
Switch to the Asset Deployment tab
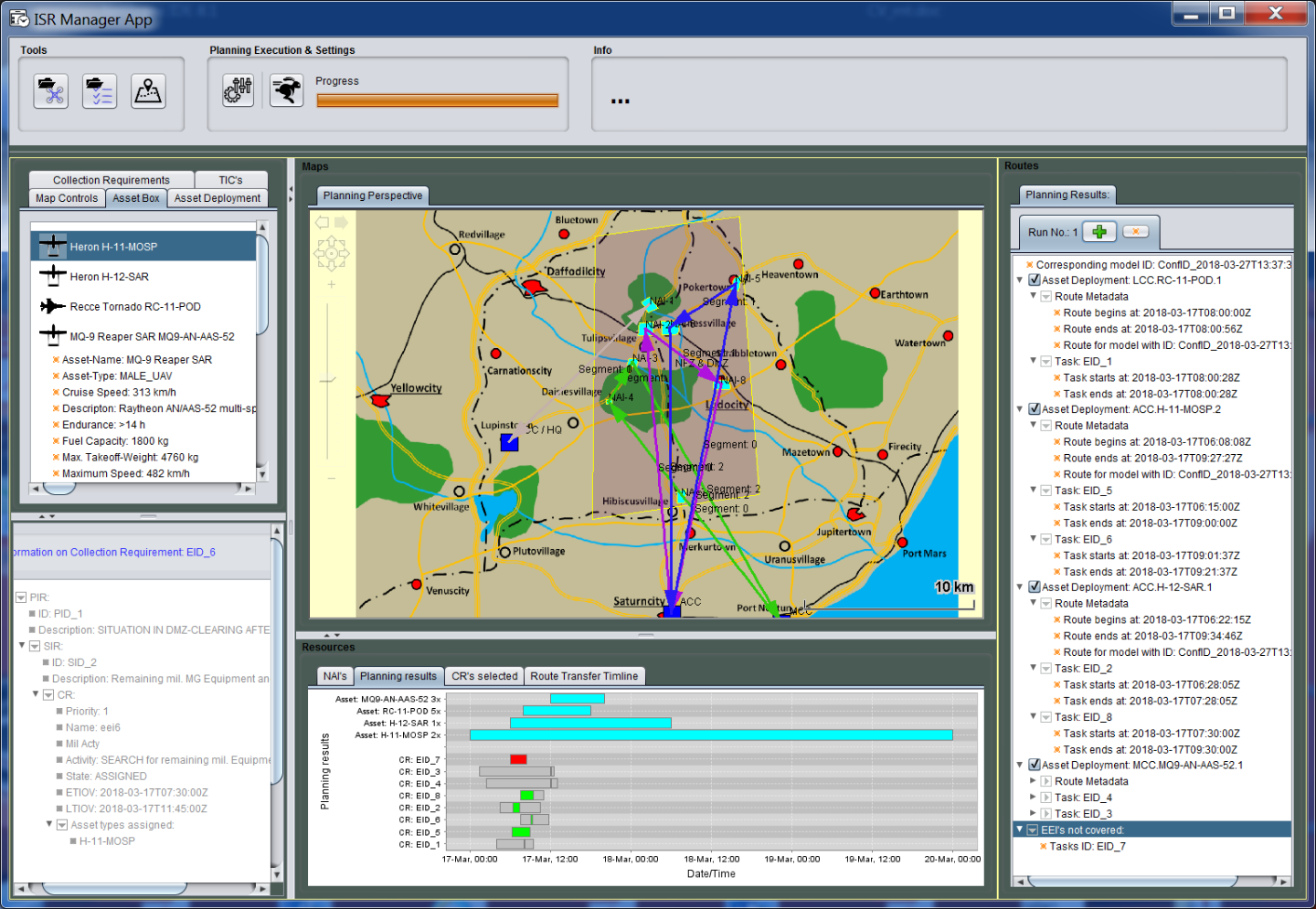[x=218, y=198]
